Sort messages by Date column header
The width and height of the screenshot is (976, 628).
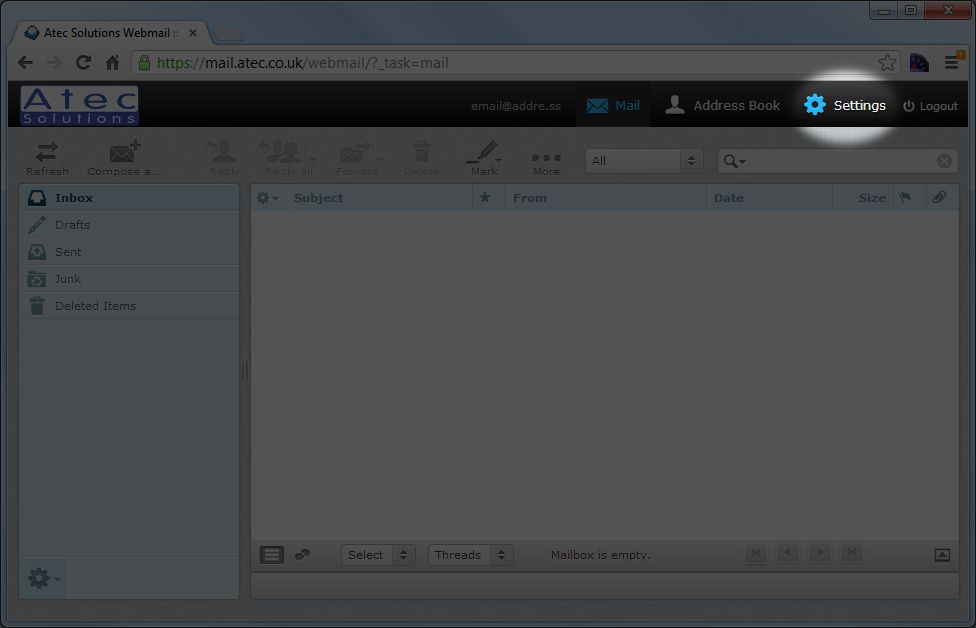tap(729, 198)
